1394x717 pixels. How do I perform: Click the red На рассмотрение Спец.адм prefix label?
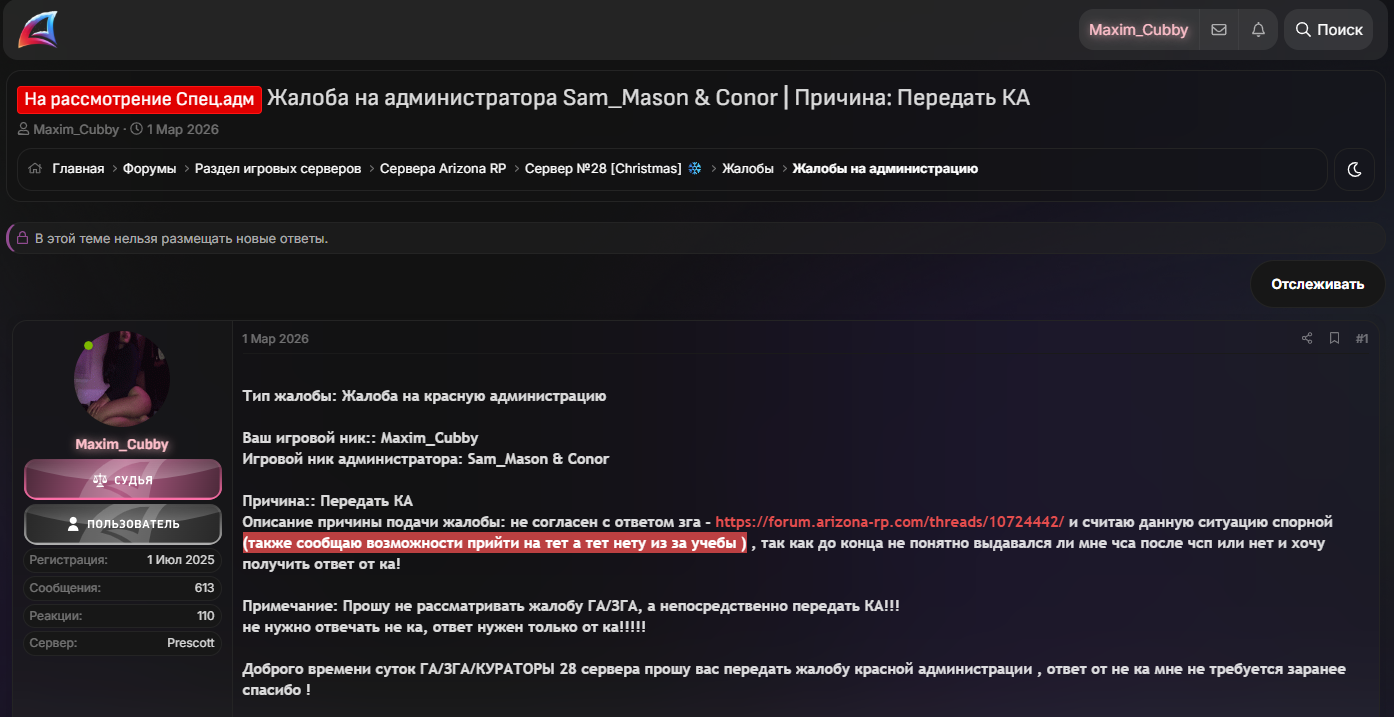[x=139, y=99]
